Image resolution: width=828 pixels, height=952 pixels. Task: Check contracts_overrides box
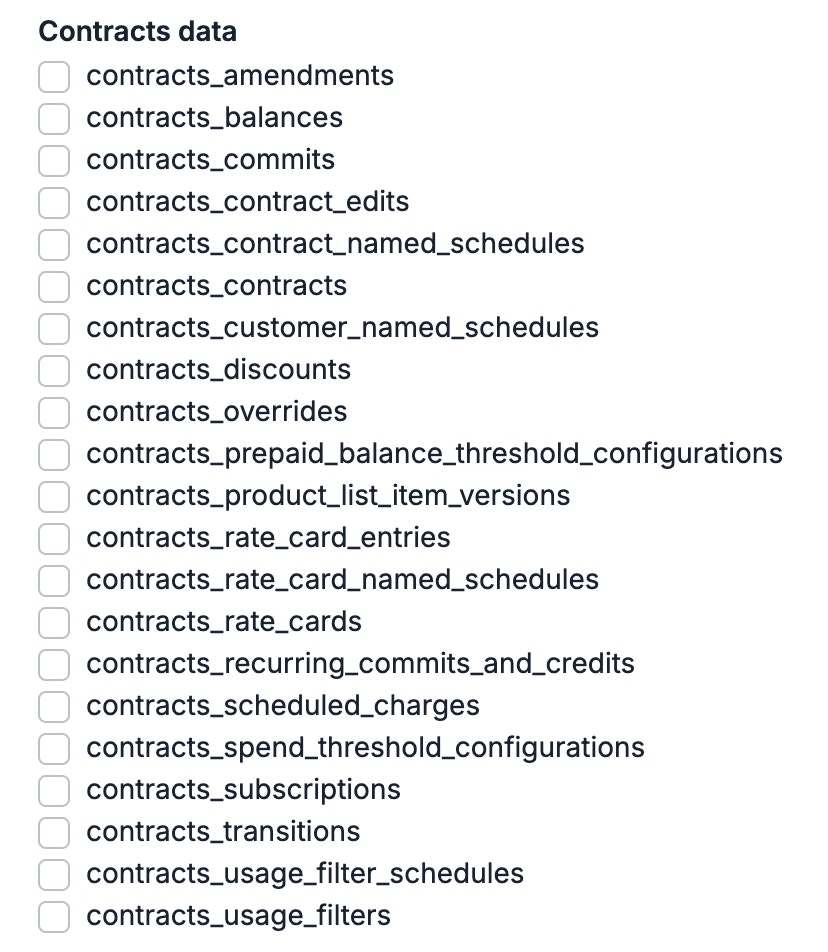point(54,412)
